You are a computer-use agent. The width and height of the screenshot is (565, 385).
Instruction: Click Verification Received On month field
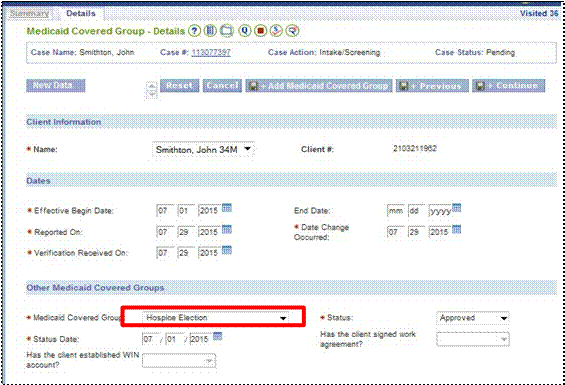coord(165,253)
